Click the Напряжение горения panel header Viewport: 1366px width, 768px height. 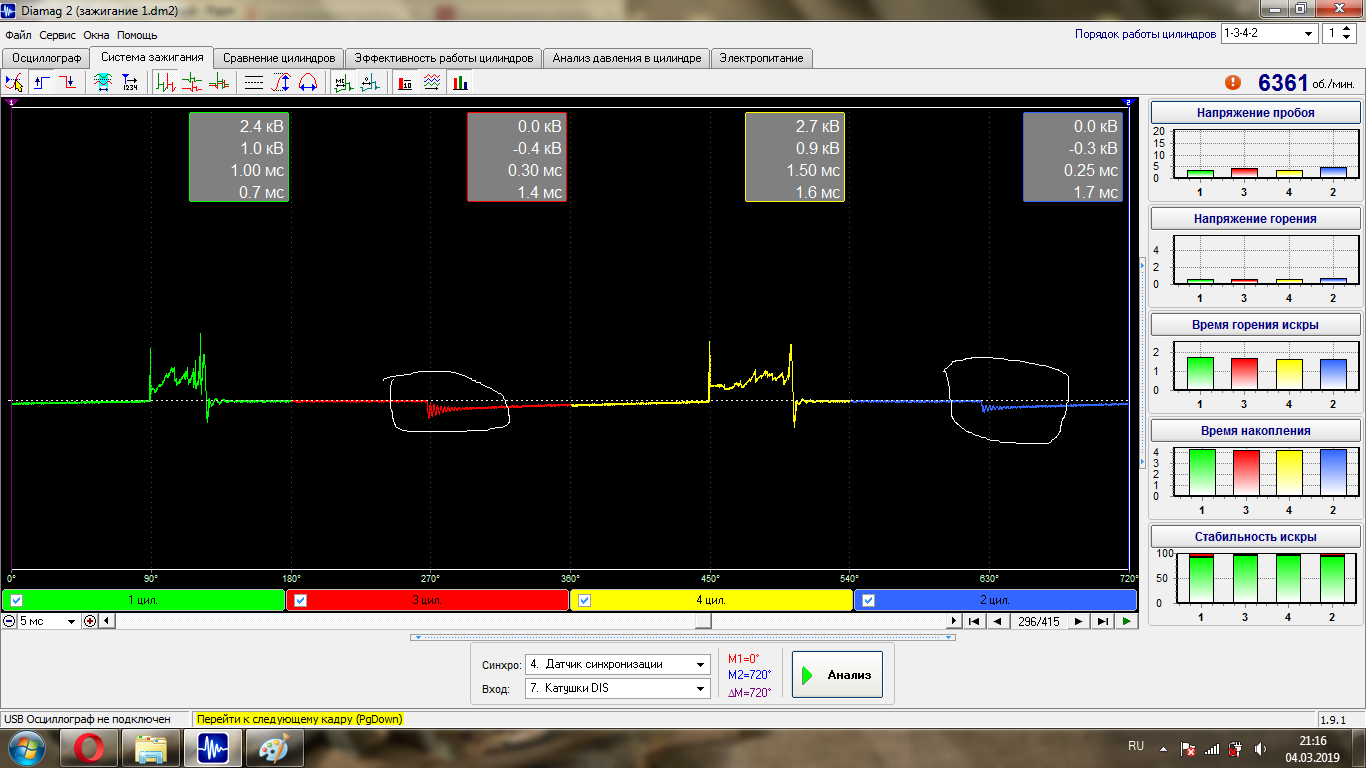point(1255,218)
